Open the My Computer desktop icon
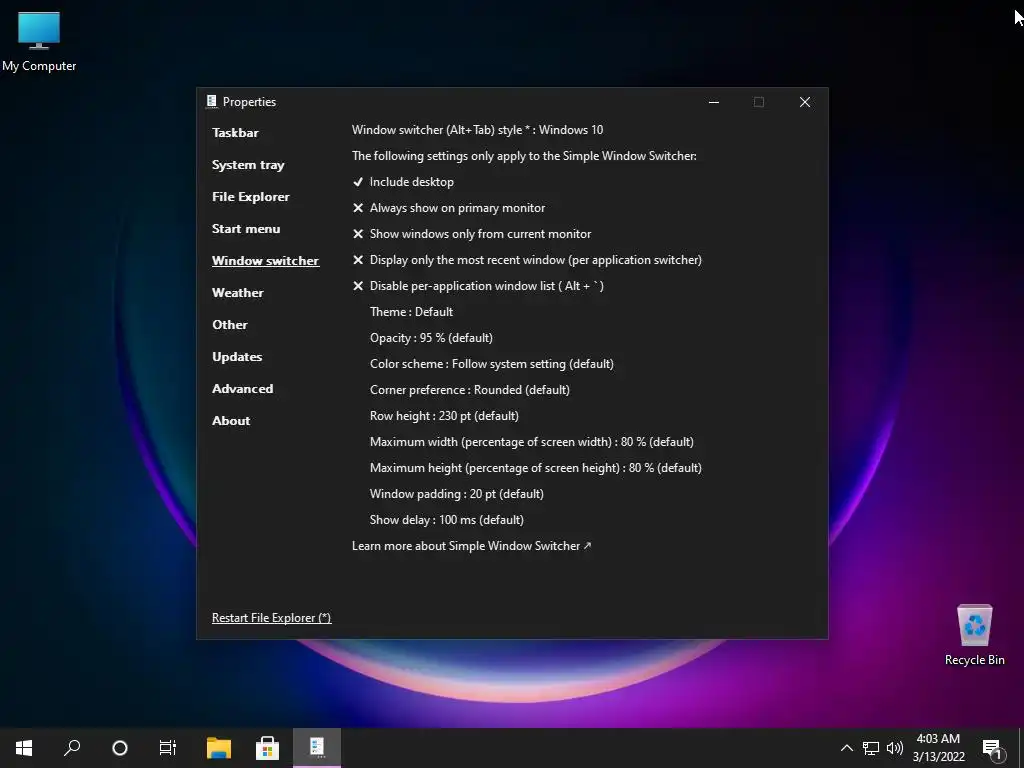Screen dimensions: 1024x768 tap(39, 41)
